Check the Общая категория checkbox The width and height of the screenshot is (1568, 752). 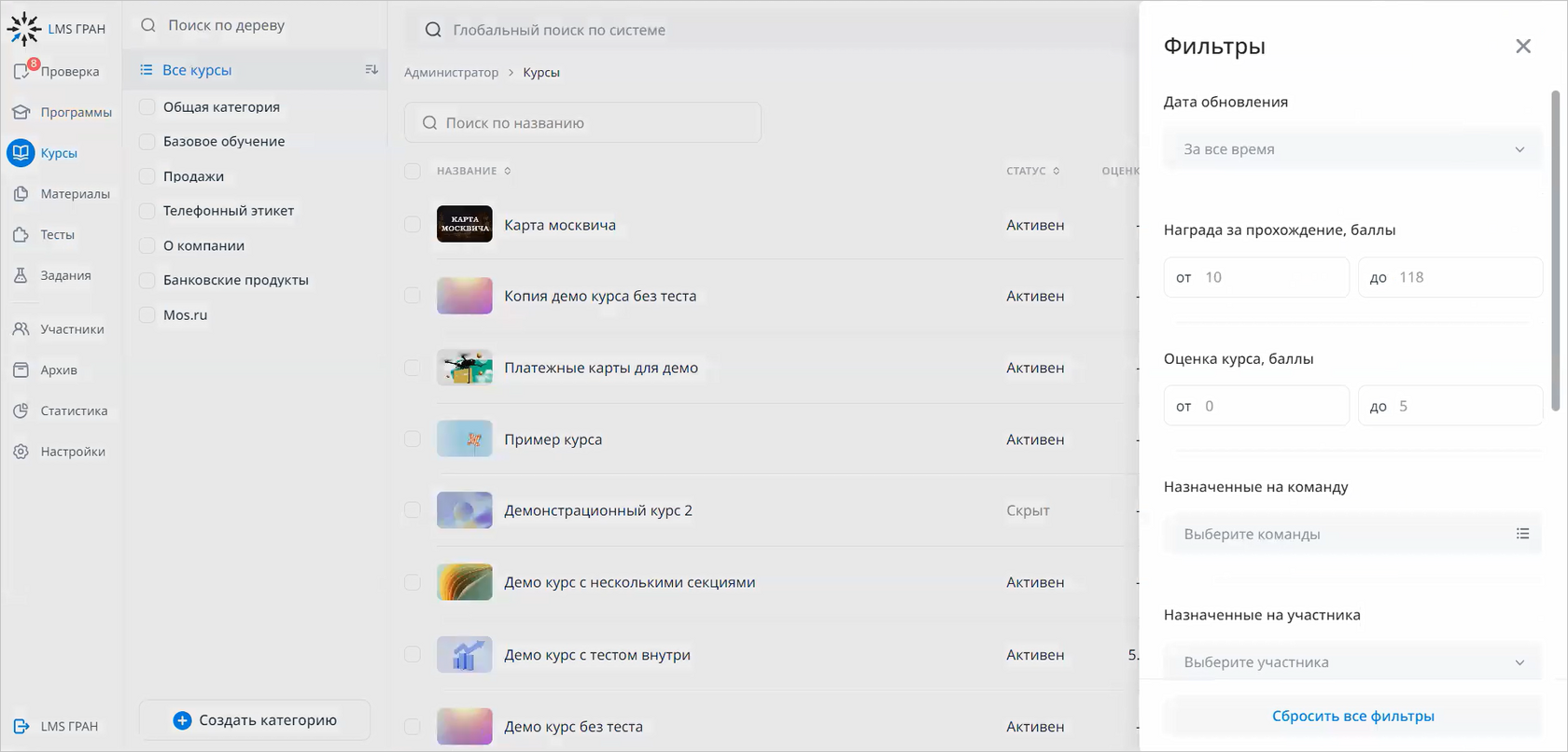tap(147, 106)
